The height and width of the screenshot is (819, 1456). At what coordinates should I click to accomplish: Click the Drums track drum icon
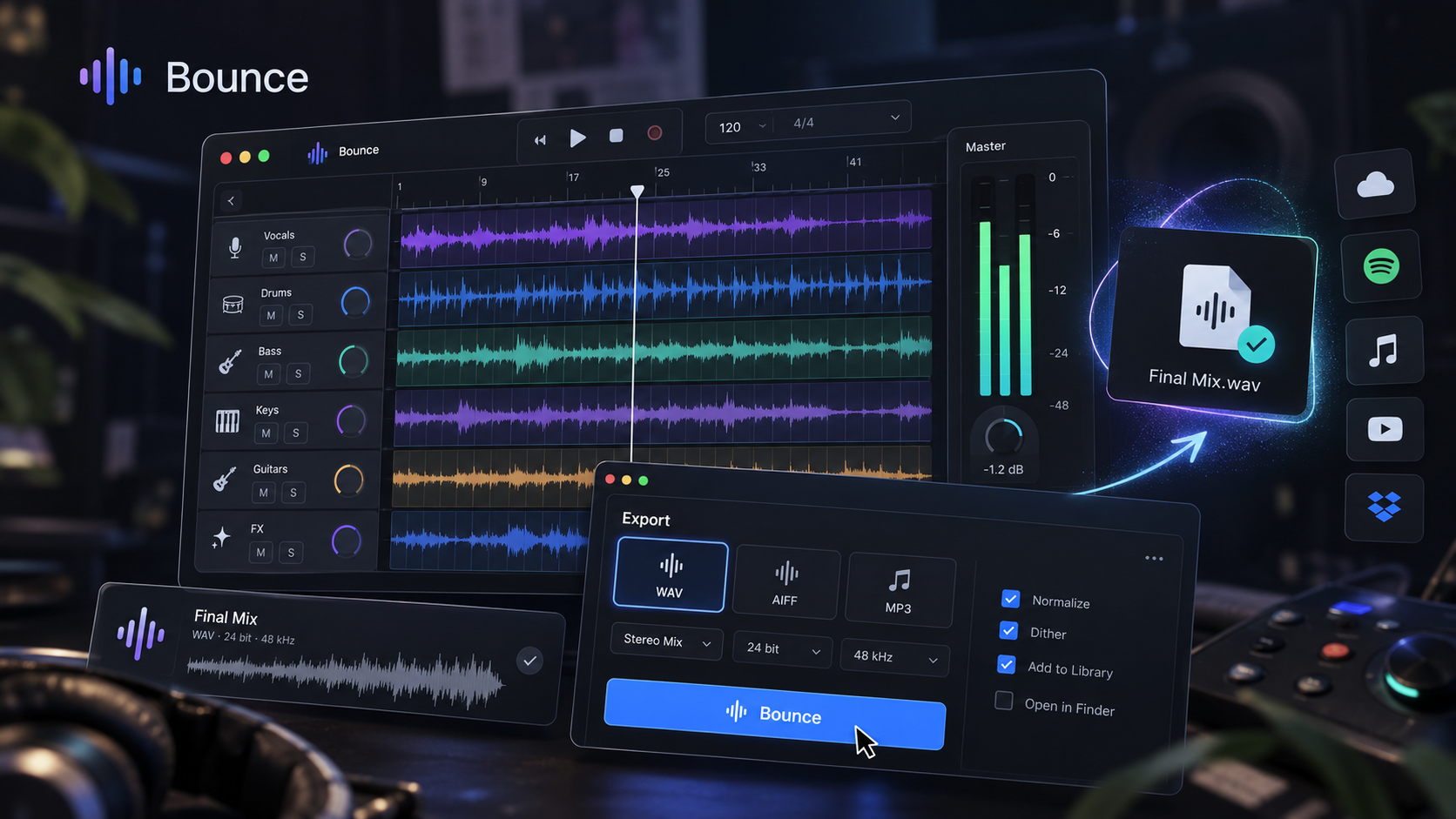(233, 305)
